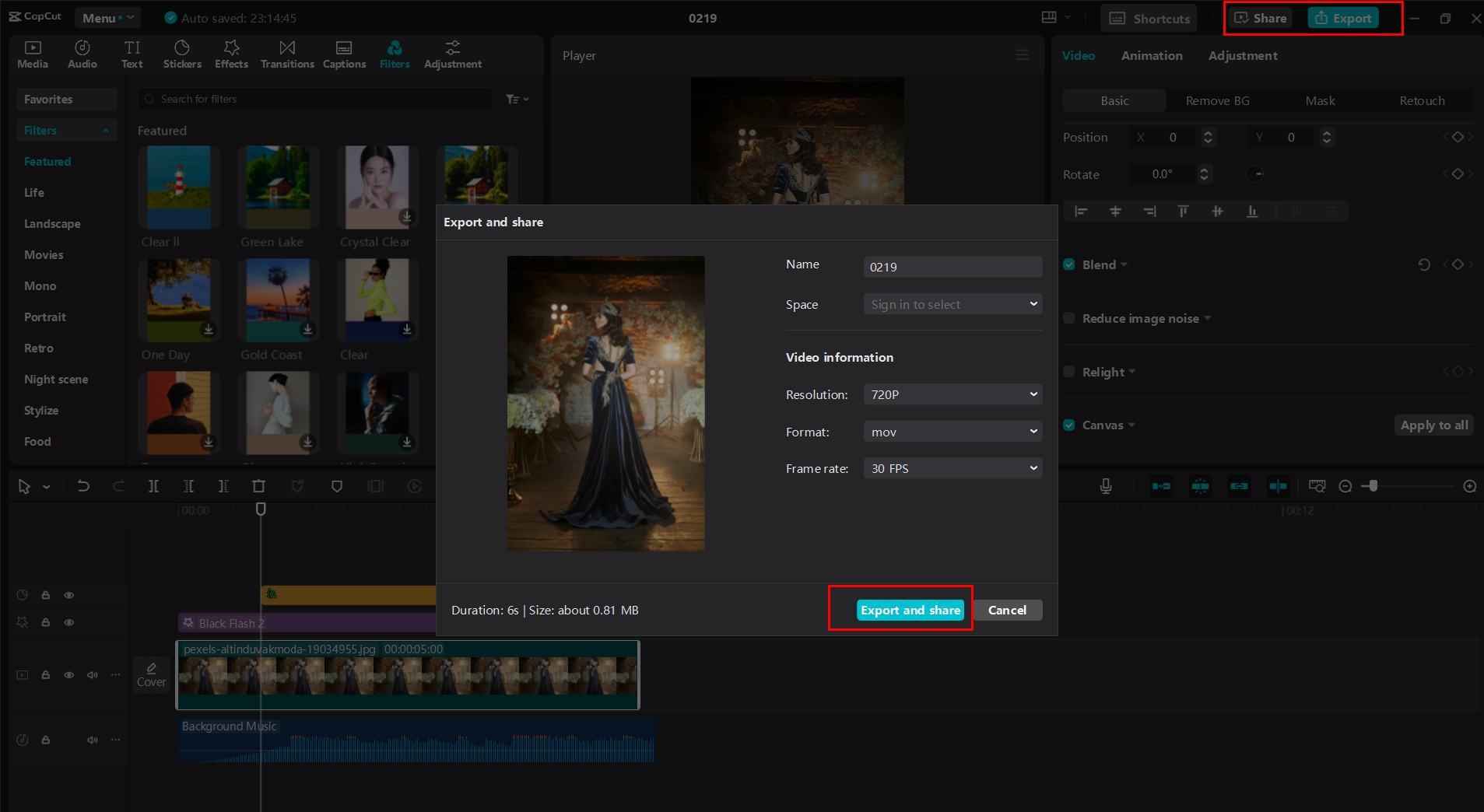Open the Resolution 720P dropdown
Screen dimensions: 1484x812
tap(952, 394)
